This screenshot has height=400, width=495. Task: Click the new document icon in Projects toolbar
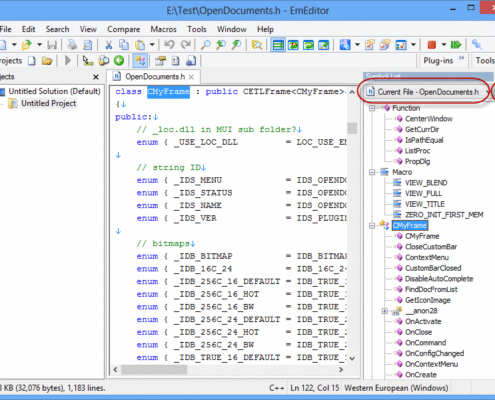pyautogui.click(x=32, y=61)
